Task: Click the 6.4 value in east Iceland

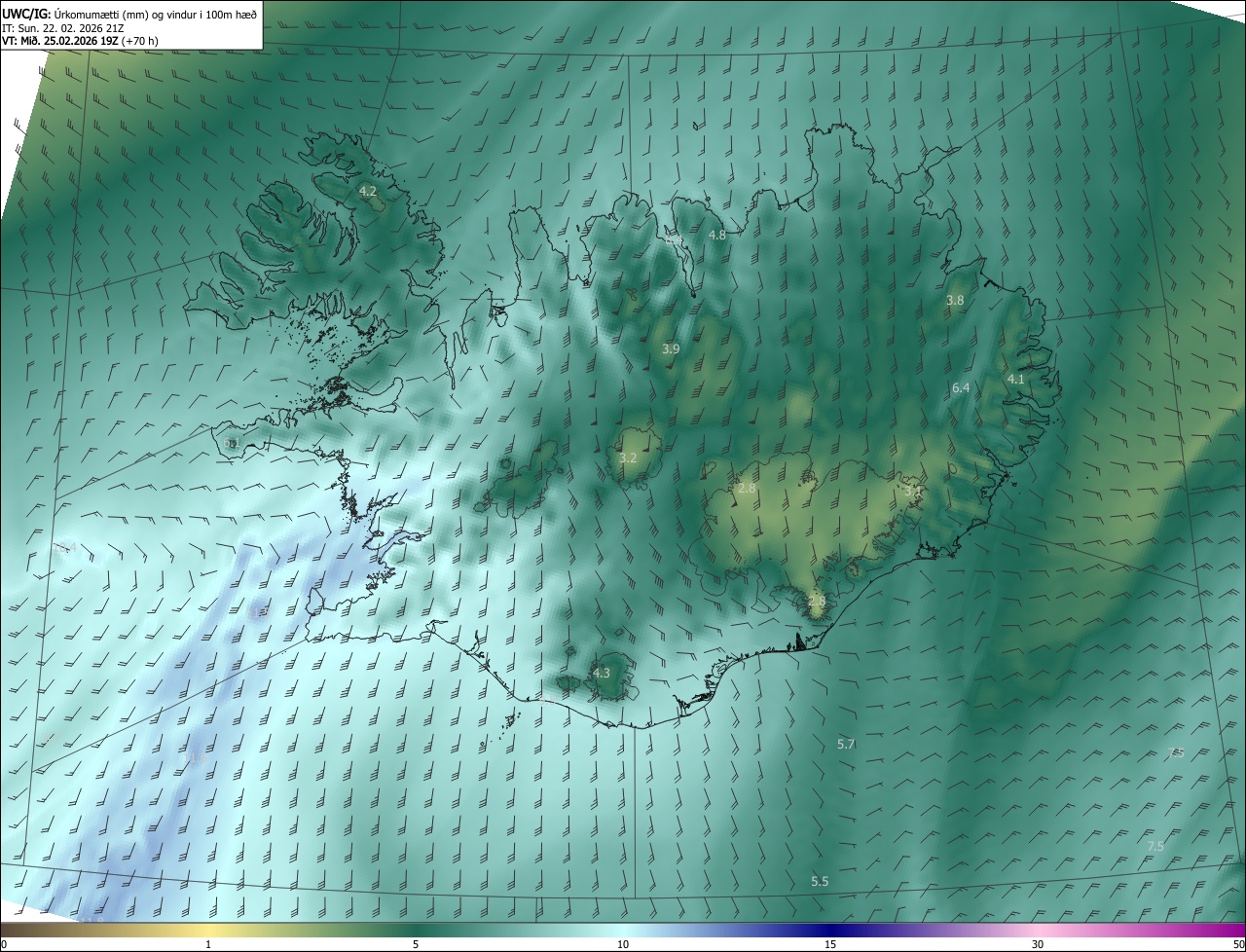Action: [961, 388]
